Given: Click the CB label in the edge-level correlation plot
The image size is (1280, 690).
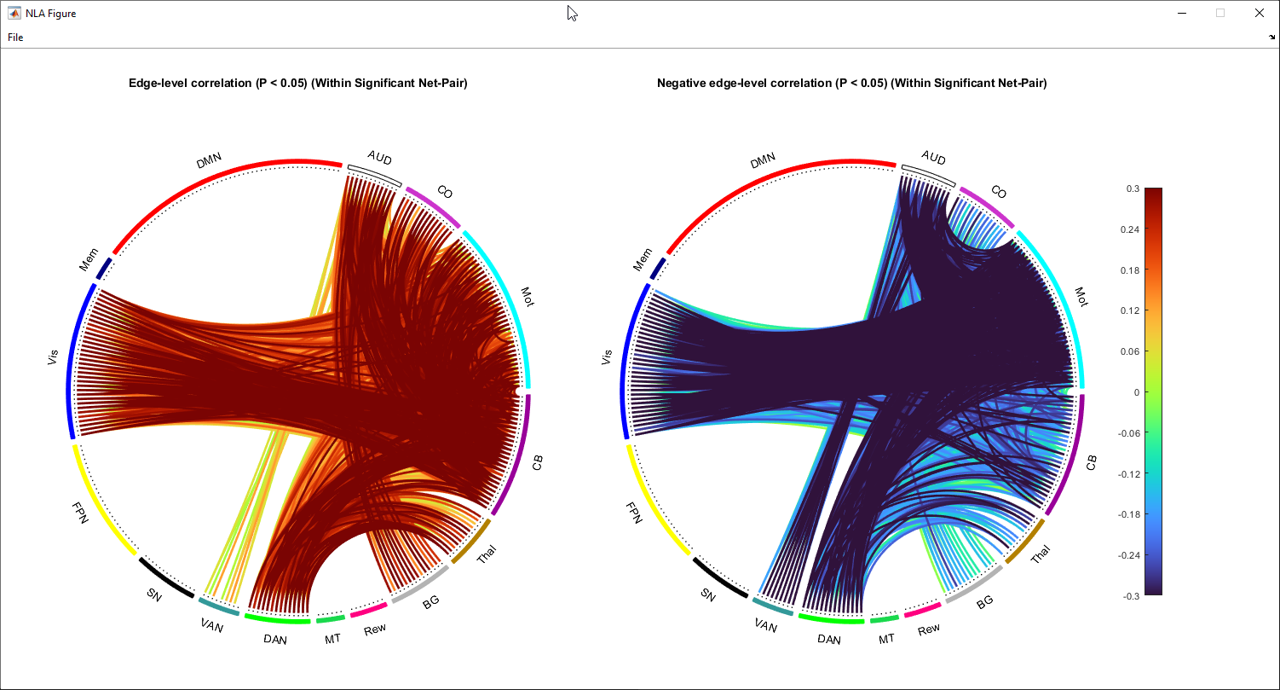Looking at the screenshot, I should pyautogui.click(x=537, y=463).
